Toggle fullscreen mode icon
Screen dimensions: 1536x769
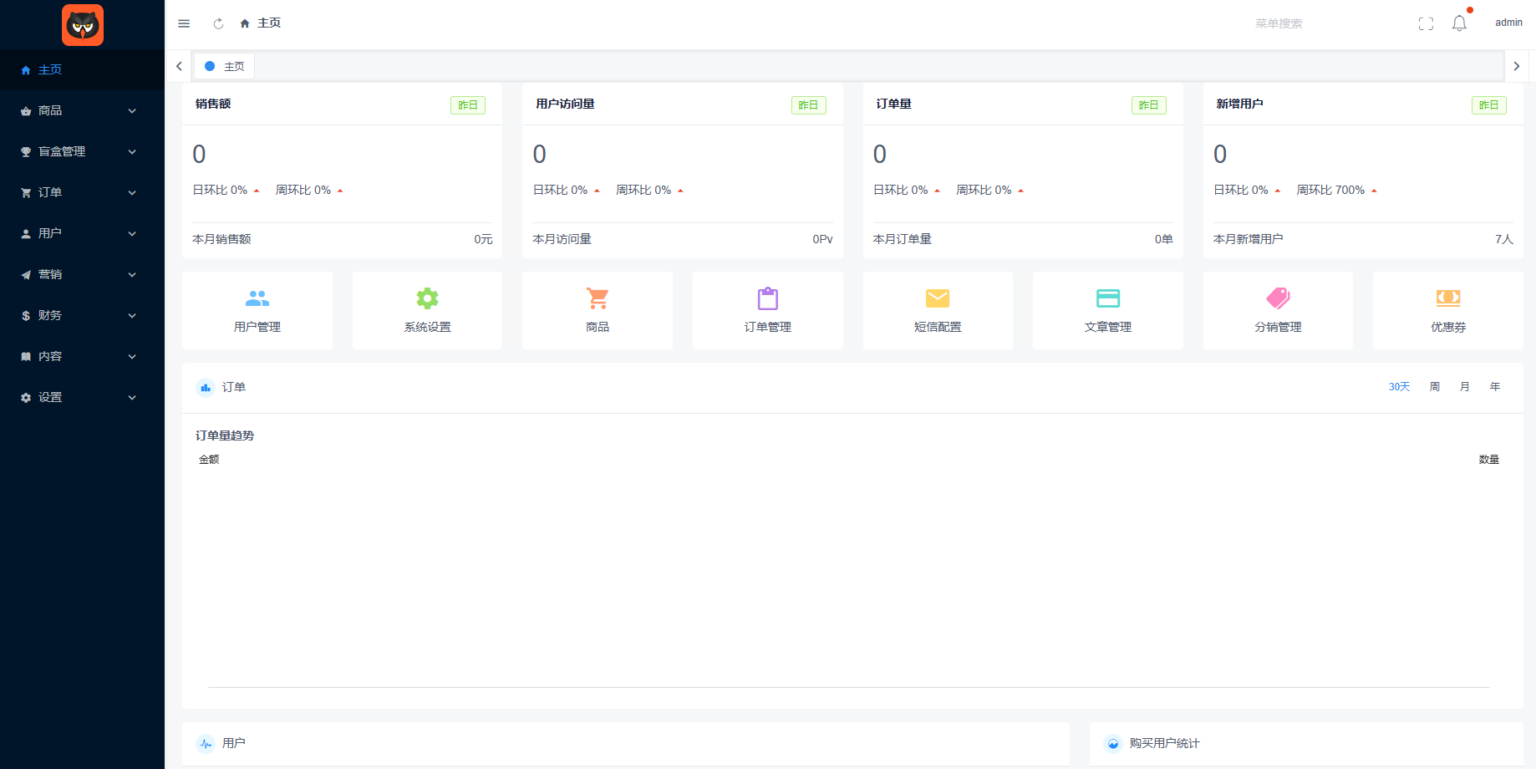(x=1426, y=23)
